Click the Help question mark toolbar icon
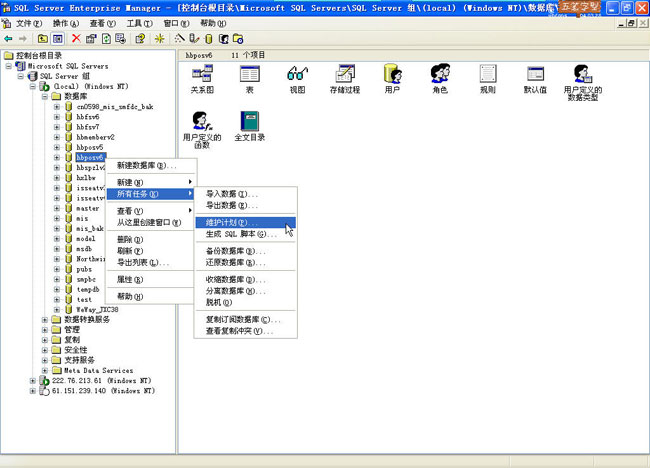Viewport: 650px width, 468px height. click(x=140, y=39)
